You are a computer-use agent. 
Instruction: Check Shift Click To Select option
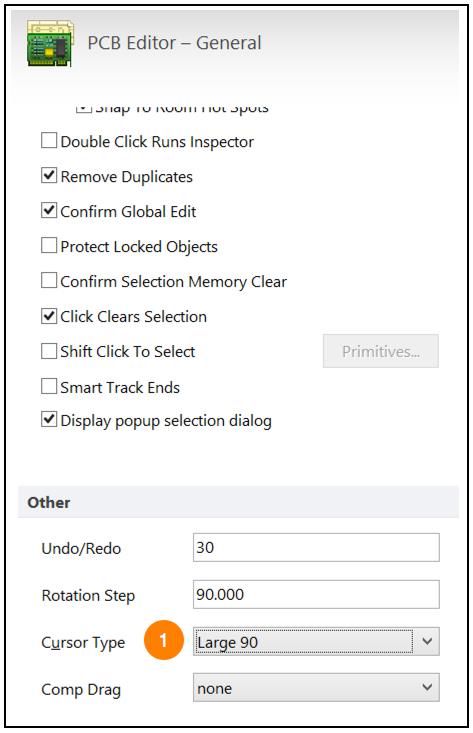pyautogui.click(x=49, y=351)
